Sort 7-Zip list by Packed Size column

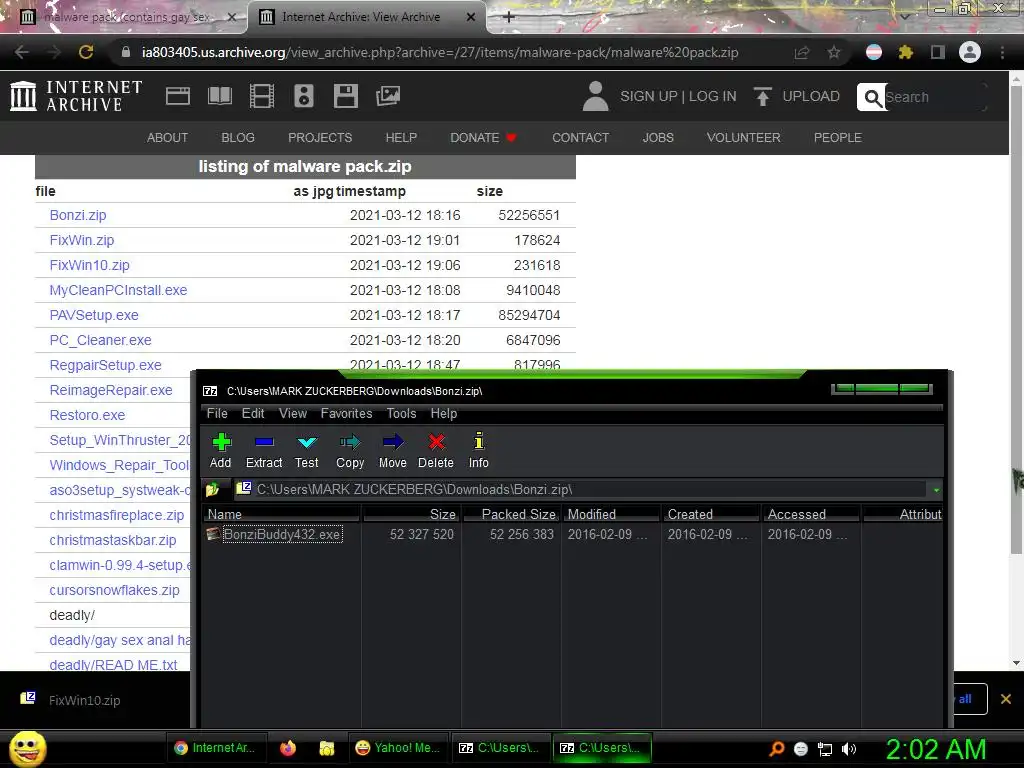click(x=511, y=514)
